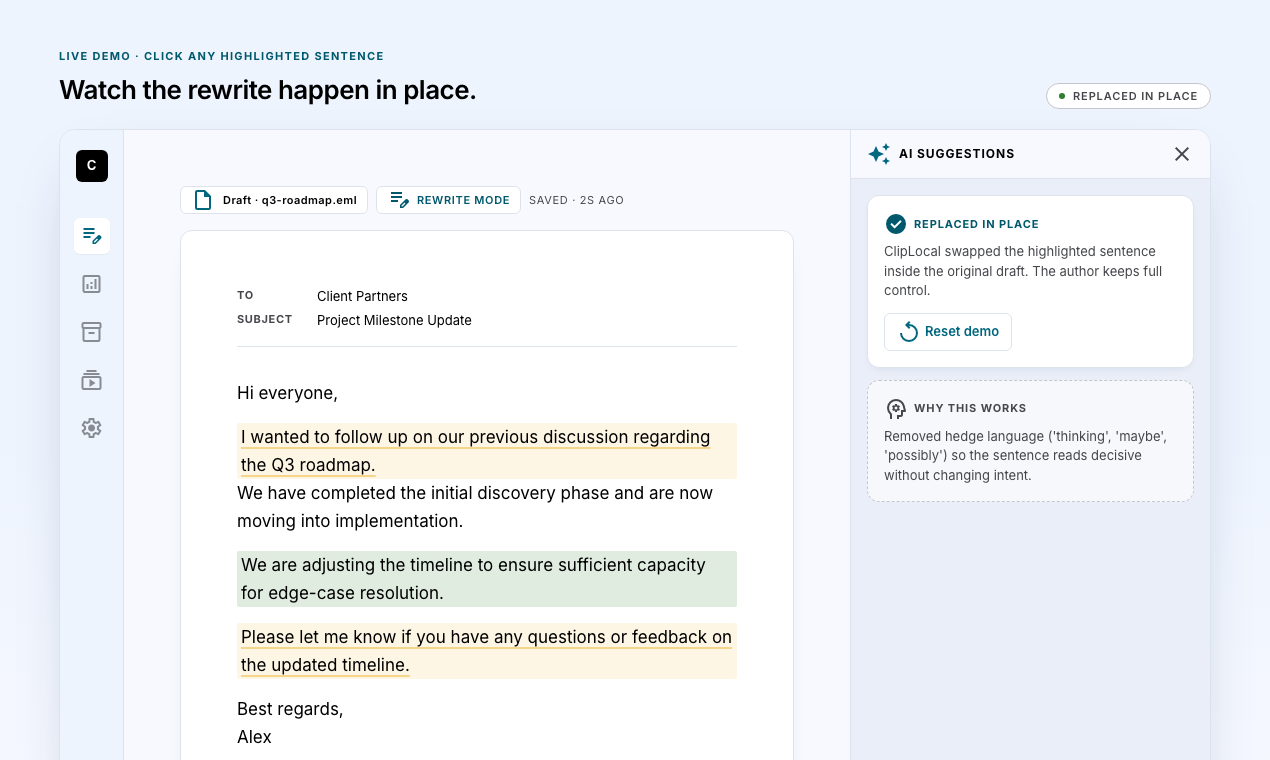
Task: Close the AI Suggestions panel
Action: click(1182, 154)
